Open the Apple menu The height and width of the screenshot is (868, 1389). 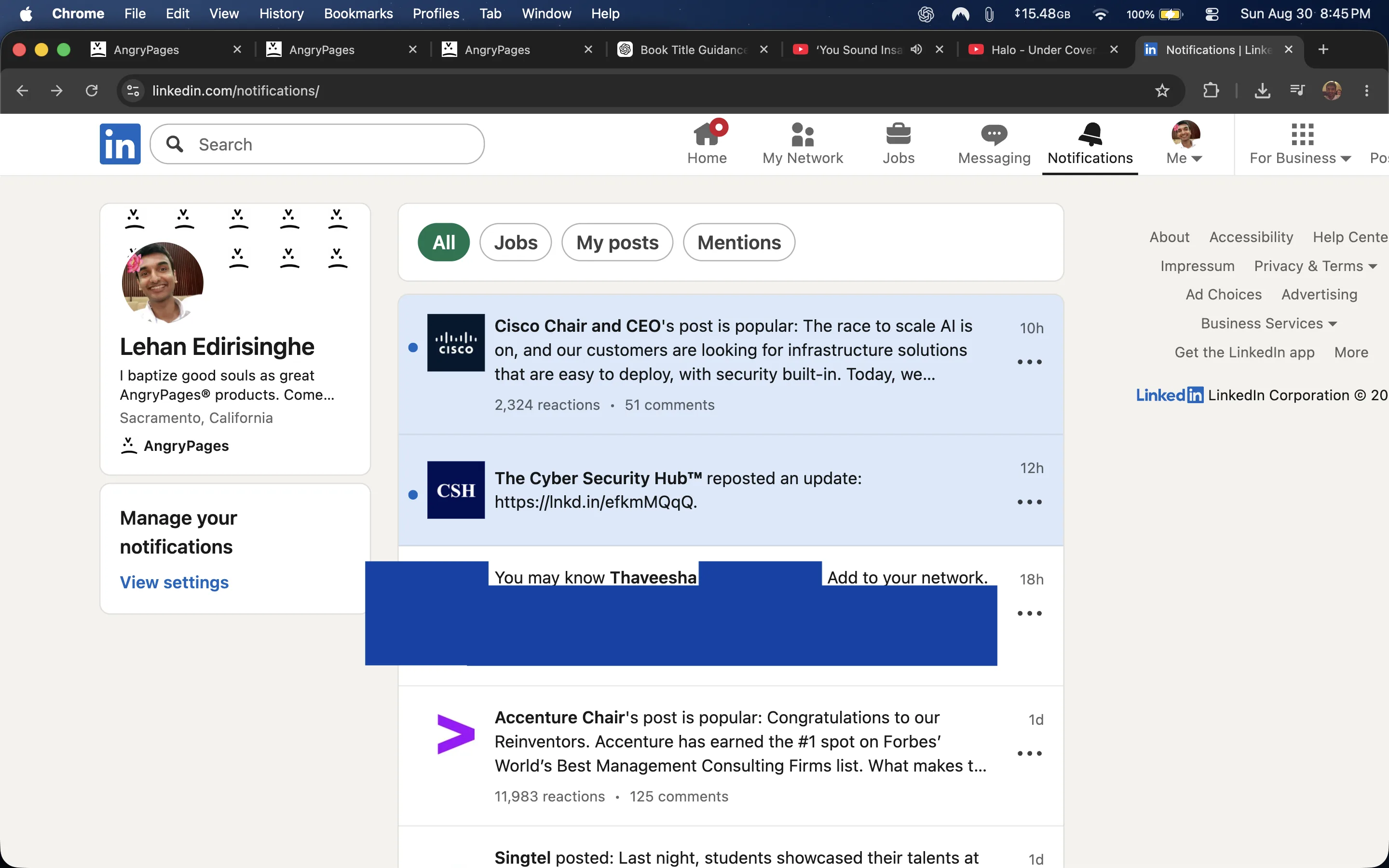point(26,14)
